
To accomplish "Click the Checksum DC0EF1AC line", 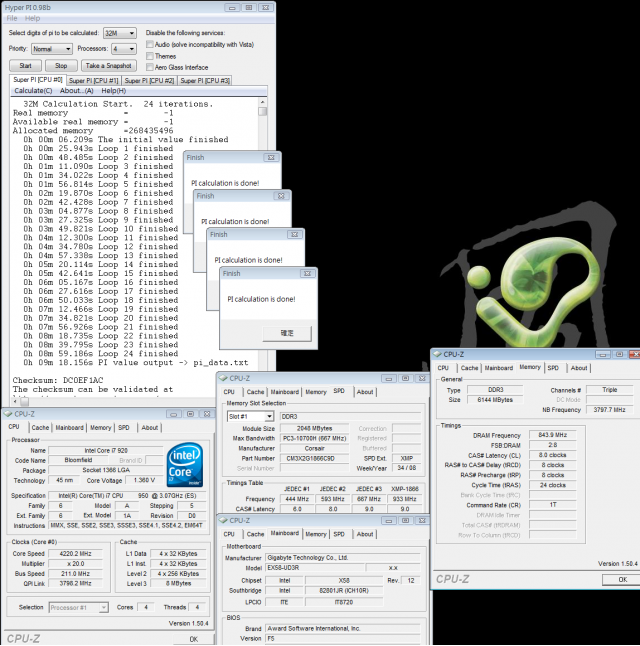I will [58, 380].
